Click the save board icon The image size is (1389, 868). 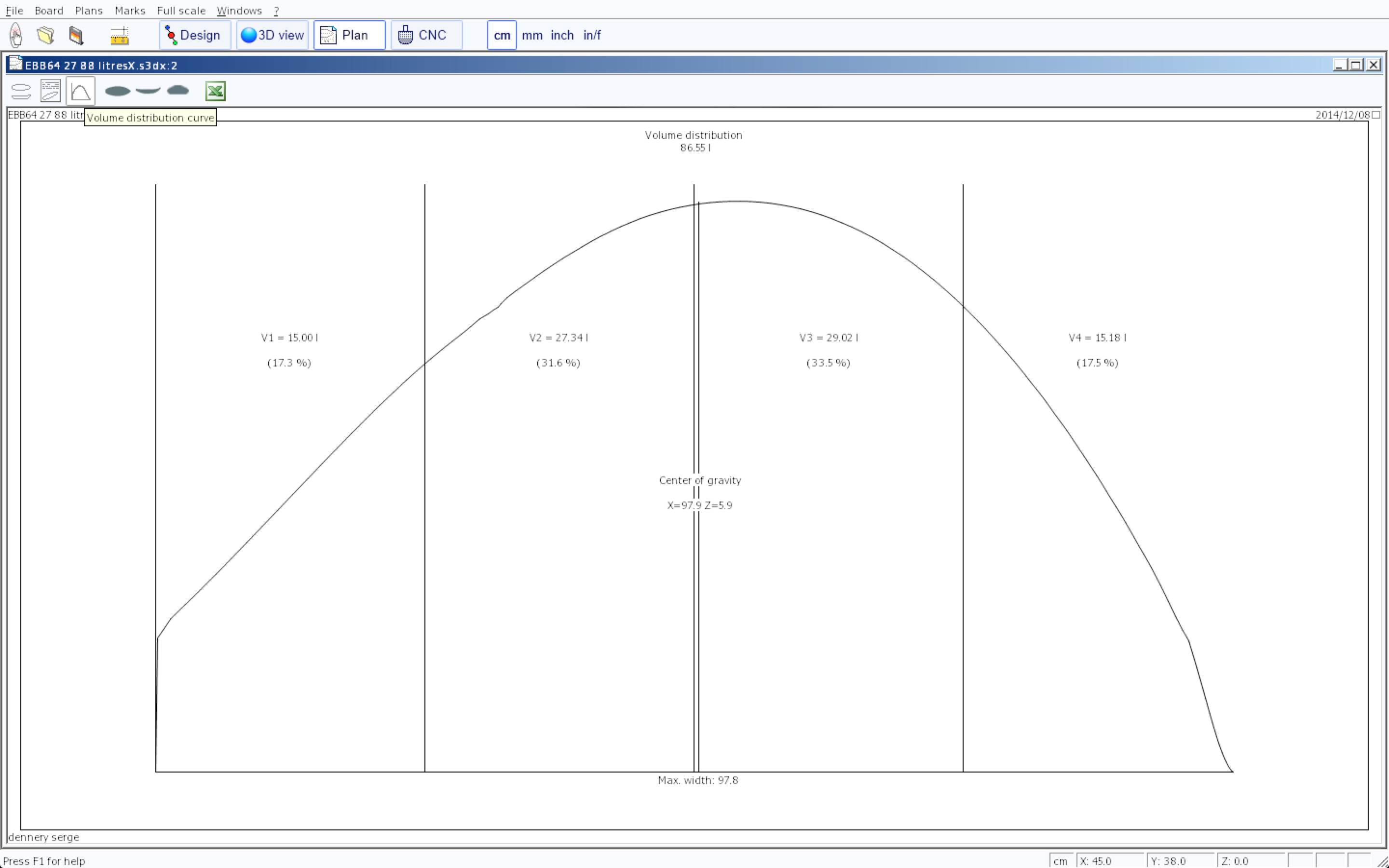tap(76, 35)
